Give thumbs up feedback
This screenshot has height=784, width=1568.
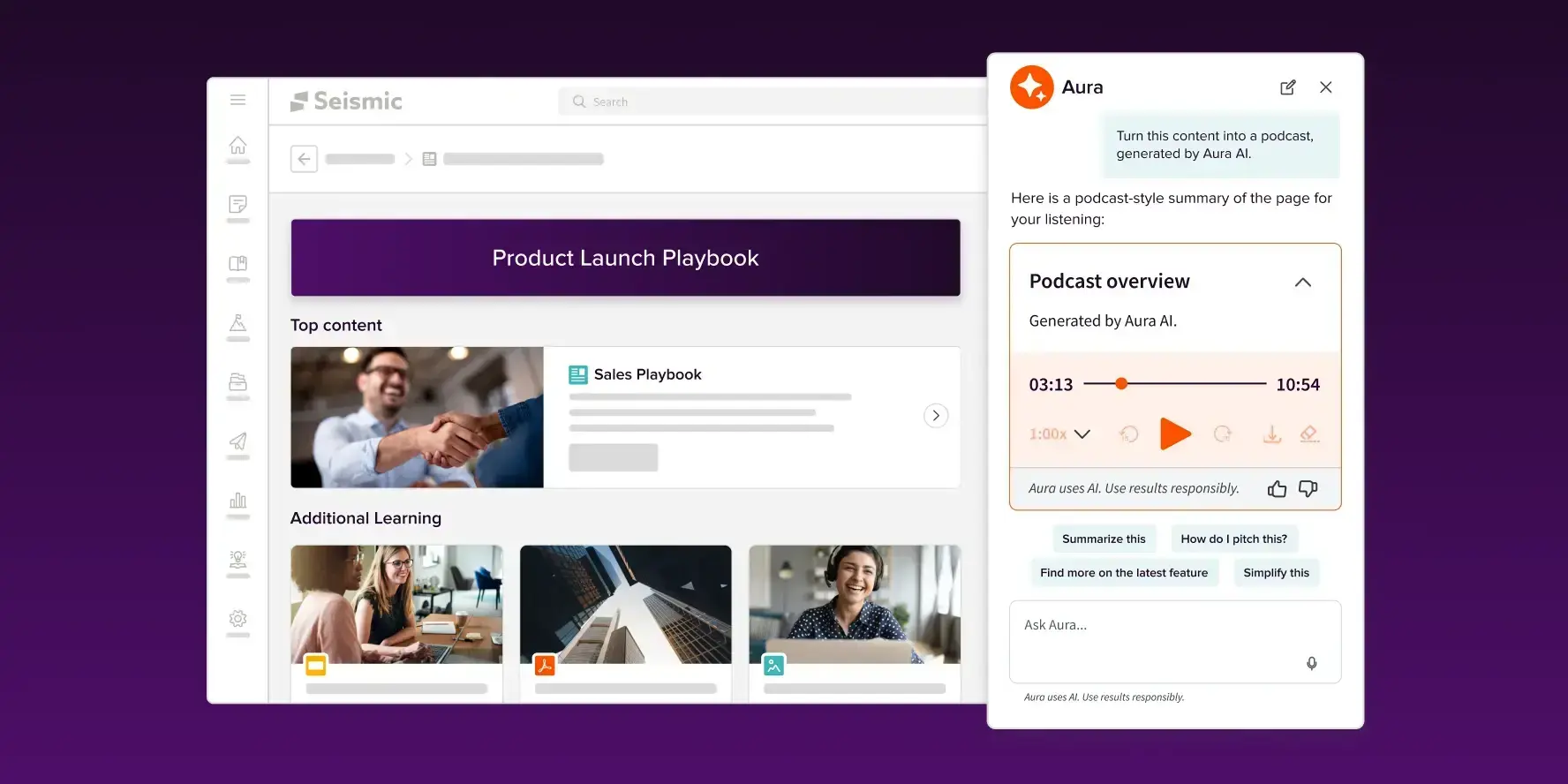tap(1277, 489)
